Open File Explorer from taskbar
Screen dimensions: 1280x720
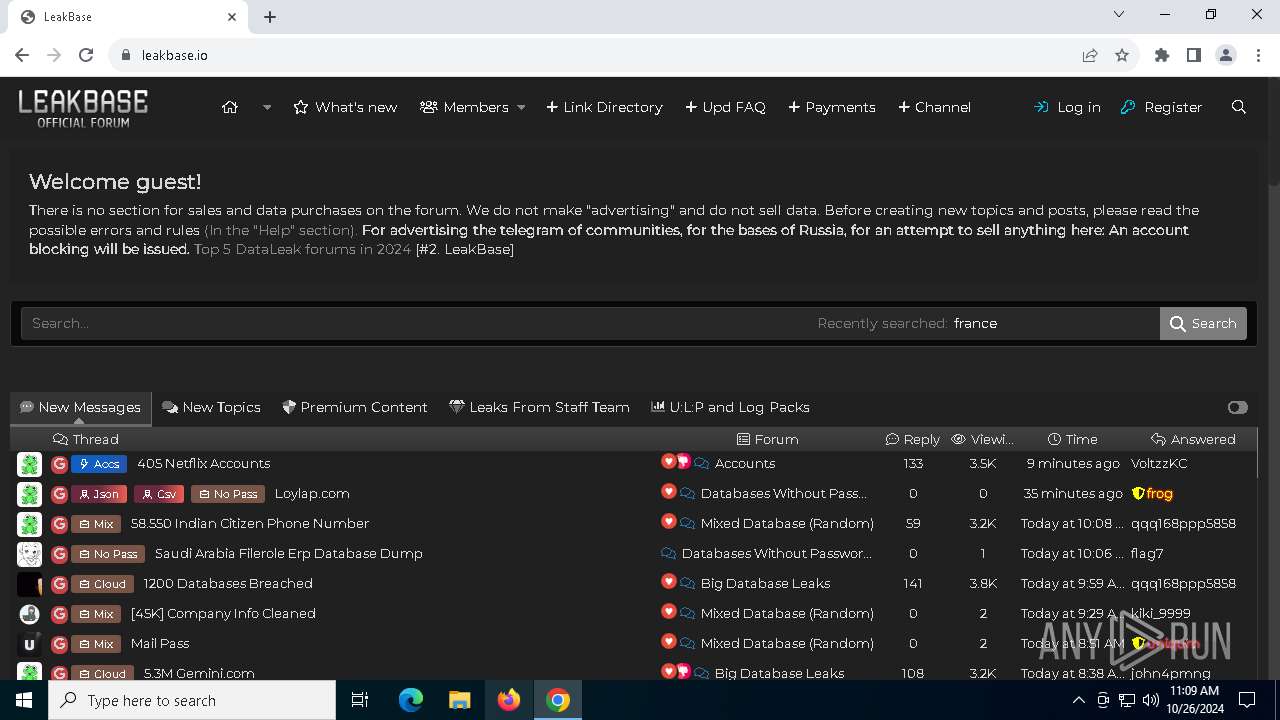pyautogui.click(x=460, y=700)
